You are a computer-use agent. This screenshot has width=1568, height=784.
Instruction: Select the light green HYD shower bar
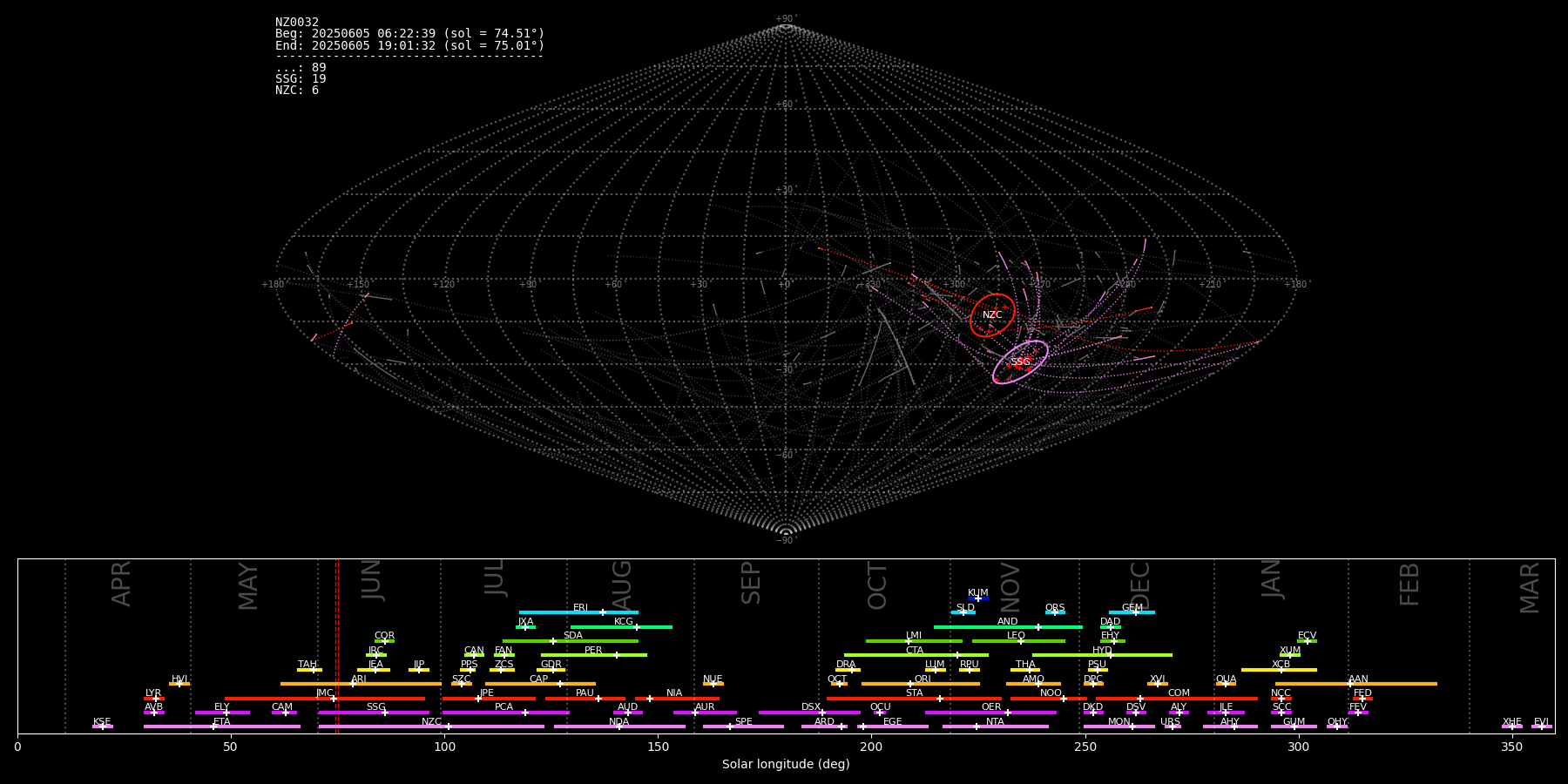tap(1102, 655)
